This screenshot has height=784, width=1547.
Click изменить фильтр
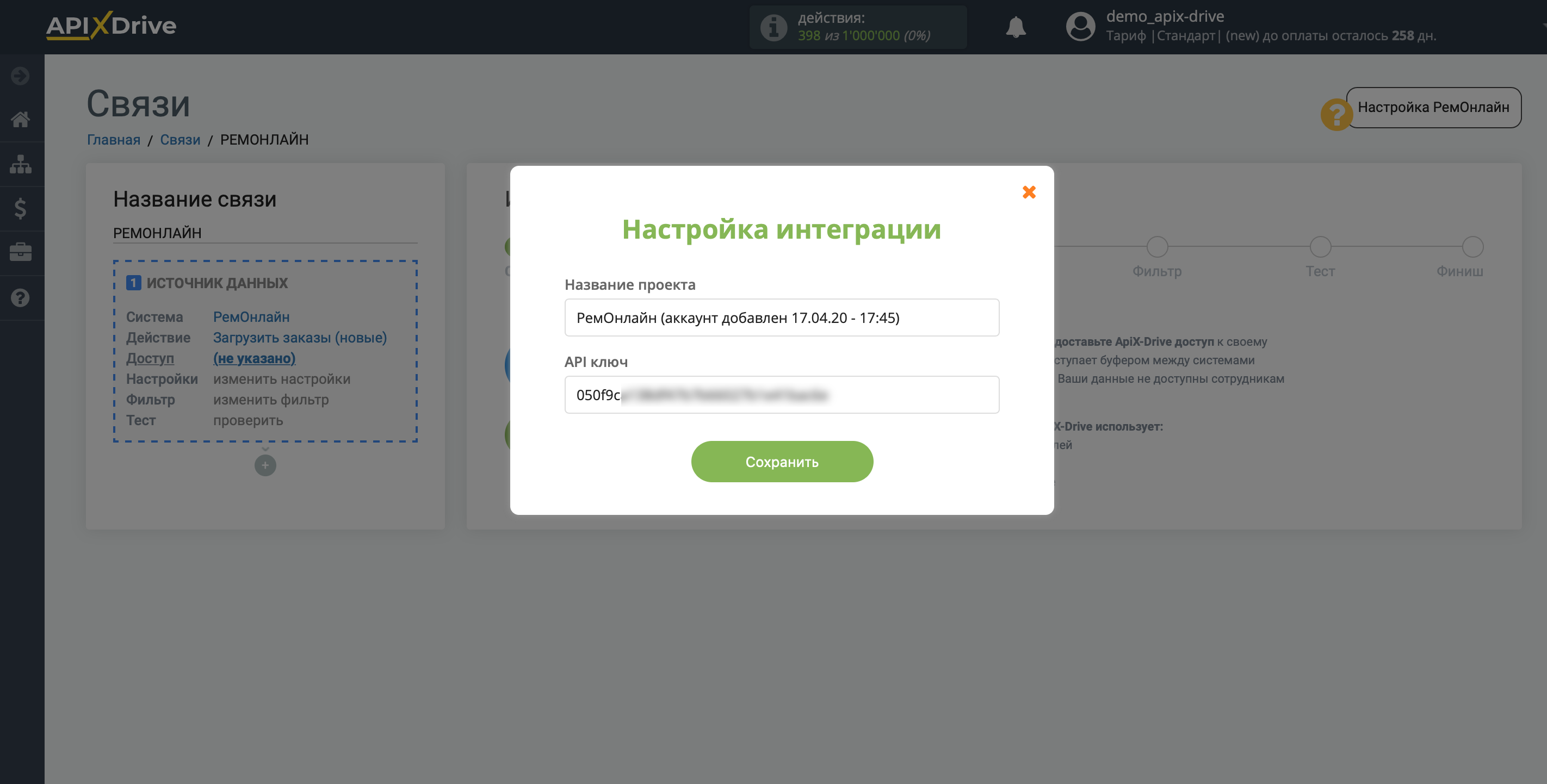[x=271, y=400]
